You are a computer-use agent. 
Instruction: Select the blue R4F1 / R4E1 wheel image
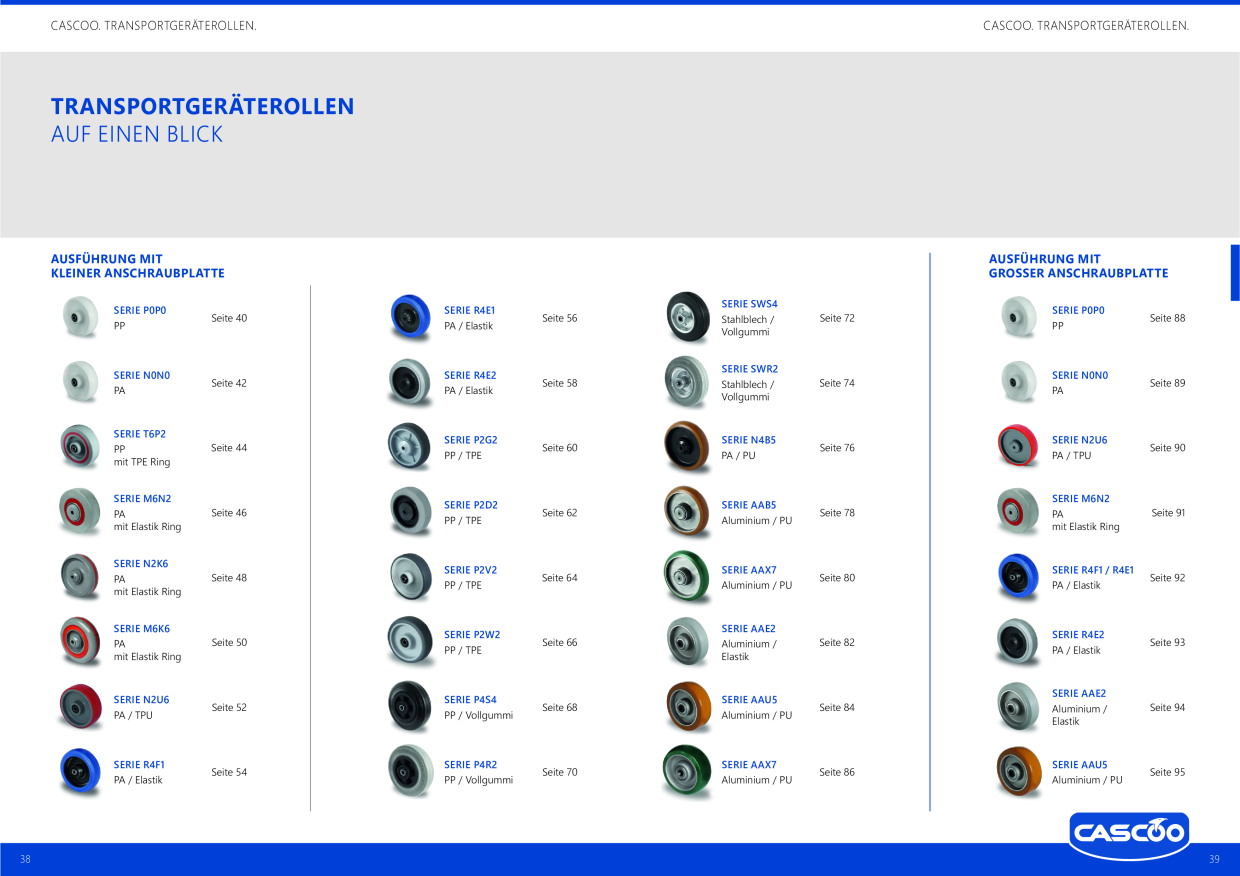coord(1019,577)
